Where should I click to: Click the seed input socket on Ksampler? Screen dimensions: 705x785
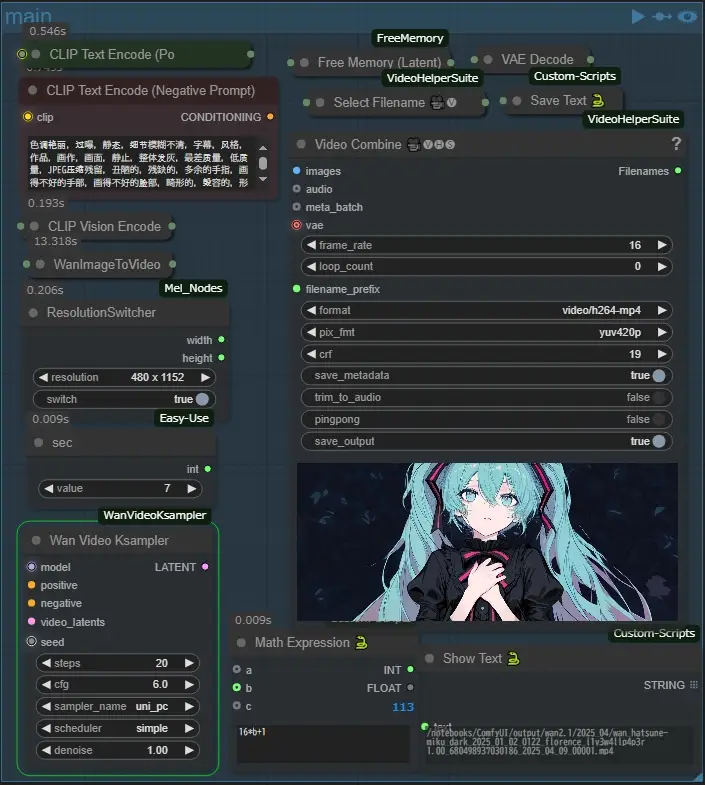(x=32, y=641)
